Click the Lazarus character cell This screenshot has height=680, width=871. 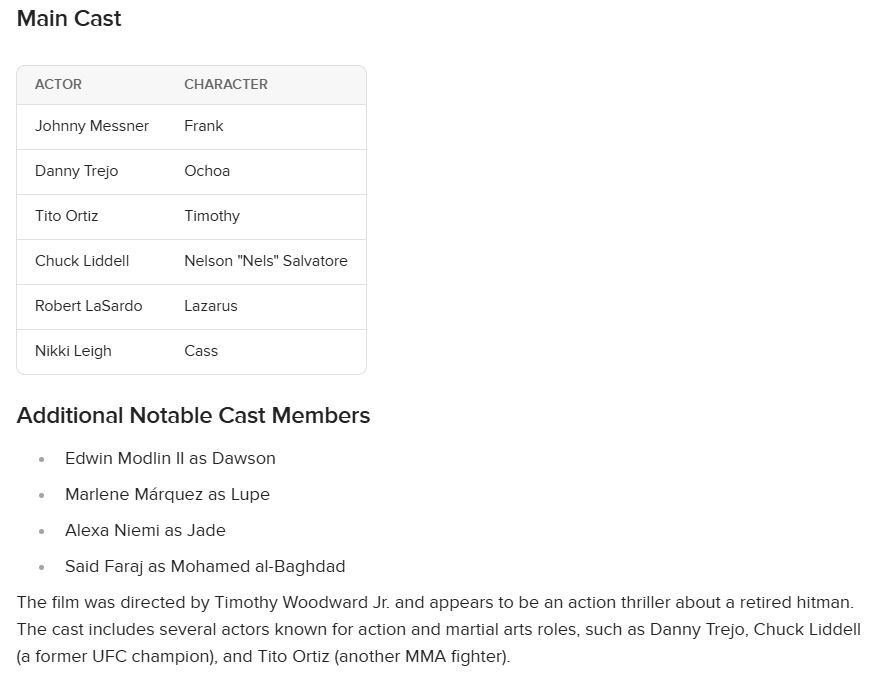211,306
